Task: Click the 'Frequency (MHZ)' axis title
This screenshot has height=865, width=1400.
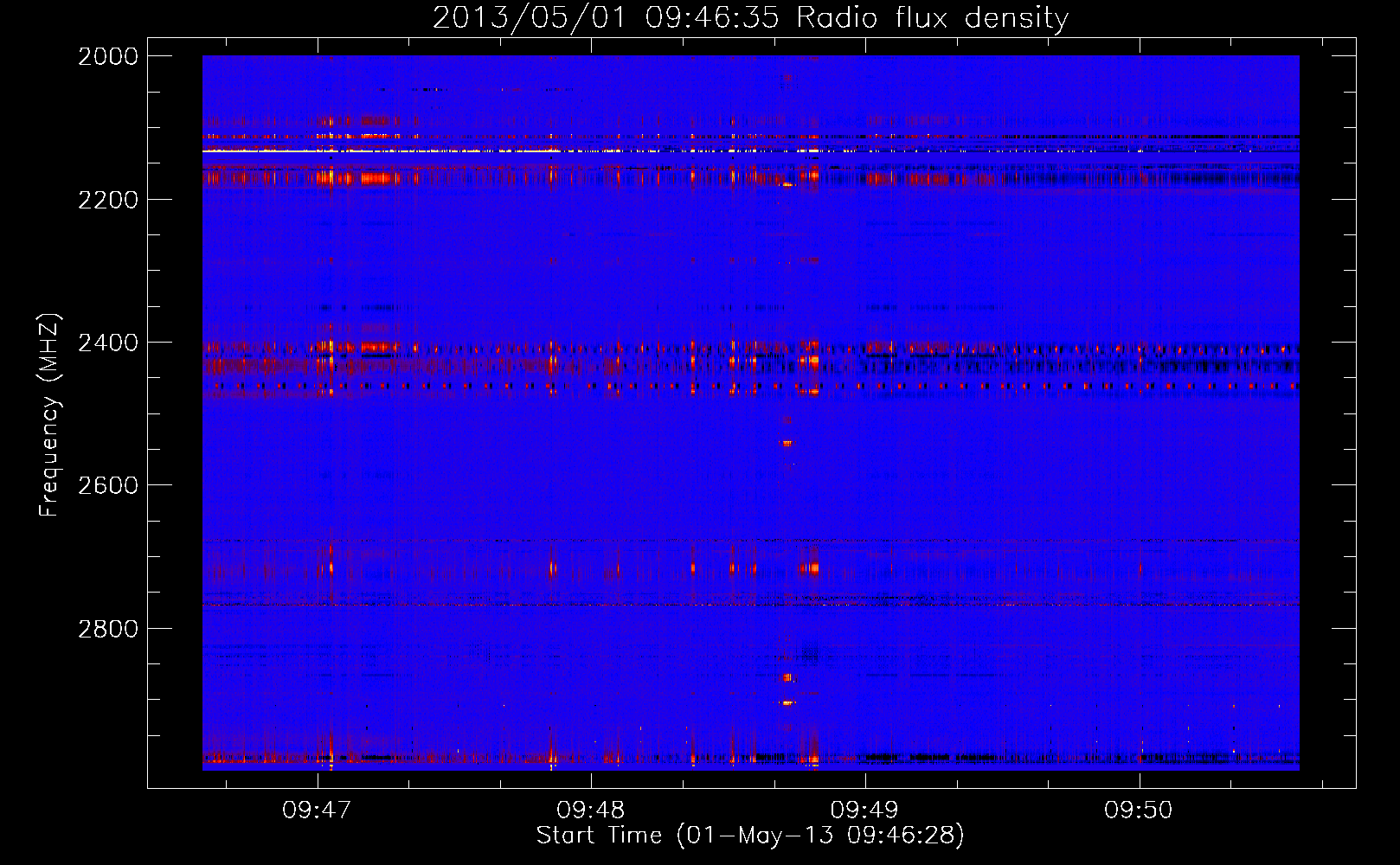Action: pyautogui.click(x=50, y=415)
